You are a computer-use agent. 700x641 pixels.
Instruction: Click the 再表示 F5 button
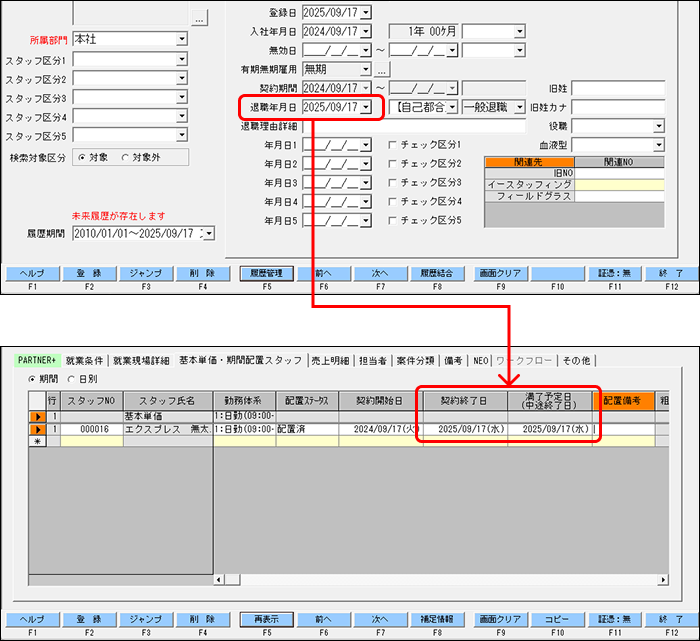click(267, 620)
